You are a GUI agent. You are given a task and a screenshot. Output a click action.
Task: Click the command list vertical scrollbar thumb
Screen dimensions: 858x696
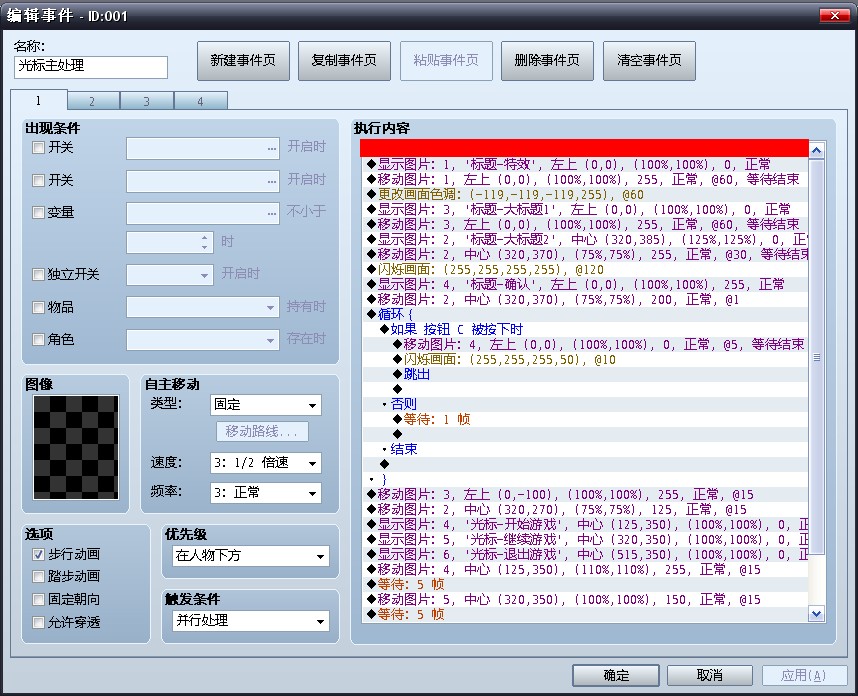816,357
